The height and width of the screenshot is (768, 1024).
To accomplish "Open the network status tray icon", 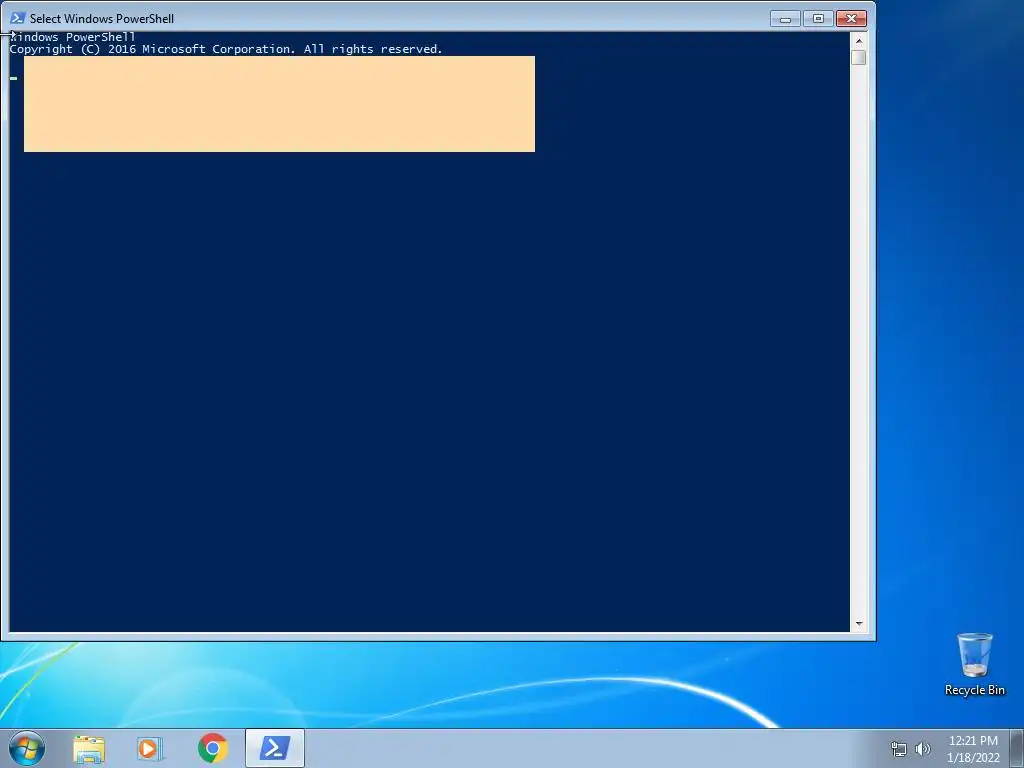I will coord(899,749).
